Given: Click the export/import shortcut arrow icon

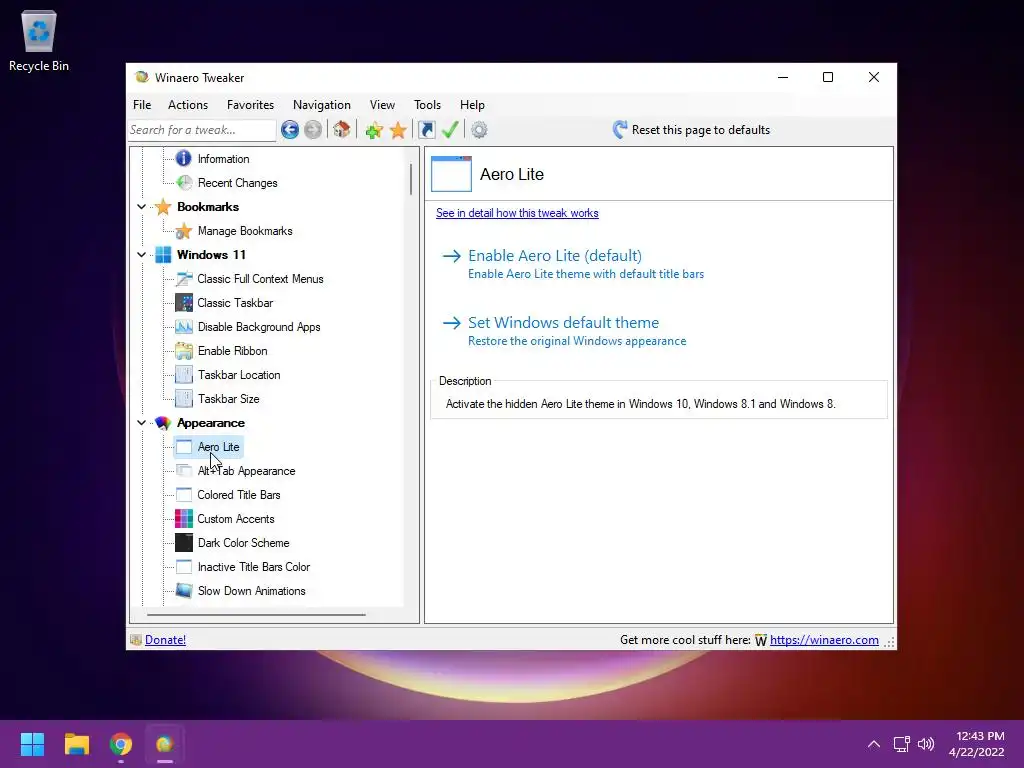Looking at the screenshot, I should click(426, 130).
